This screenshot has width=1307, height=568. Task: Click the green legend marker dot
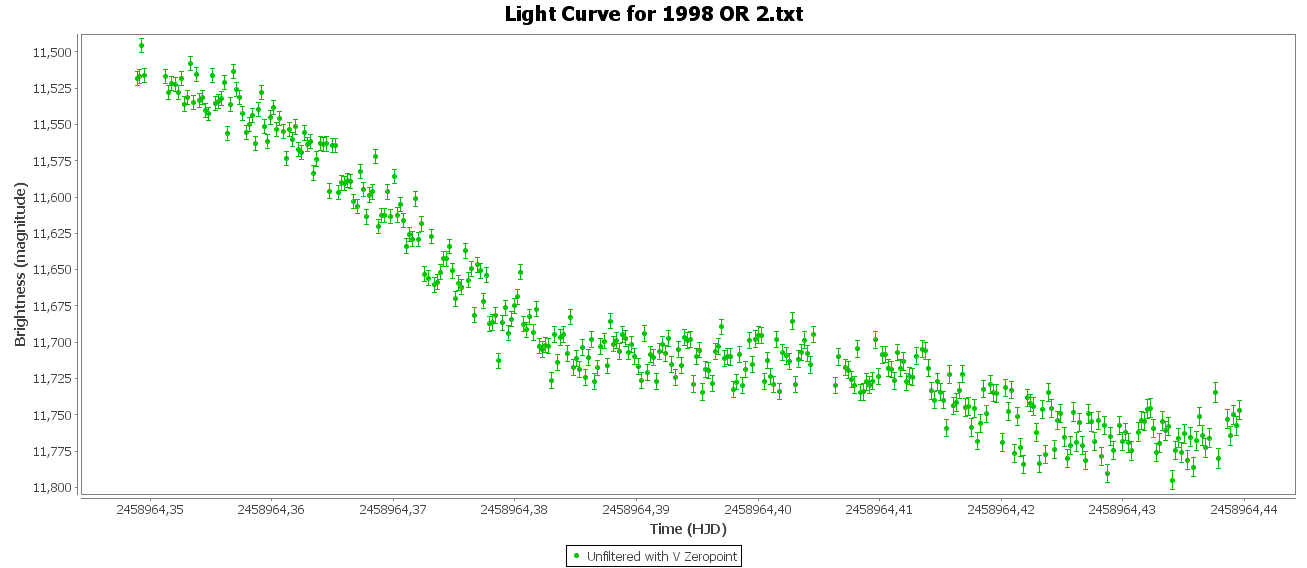tap(576, 555)
